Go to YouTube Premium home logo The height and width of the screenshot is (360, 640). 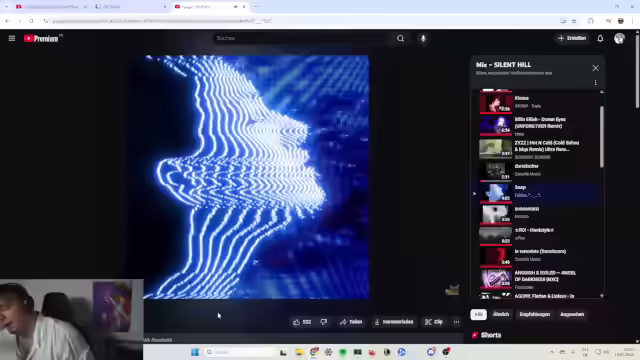click(x=41, y=38)
